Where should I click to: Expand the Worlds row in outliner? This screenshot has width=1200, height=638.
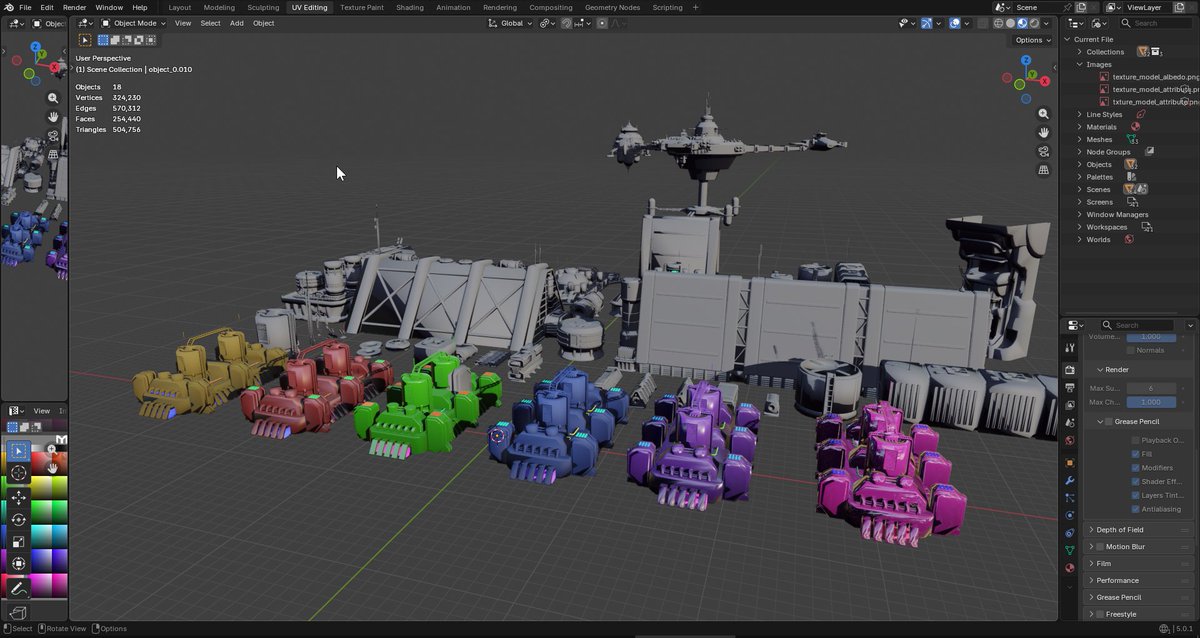click(1080, 240)
